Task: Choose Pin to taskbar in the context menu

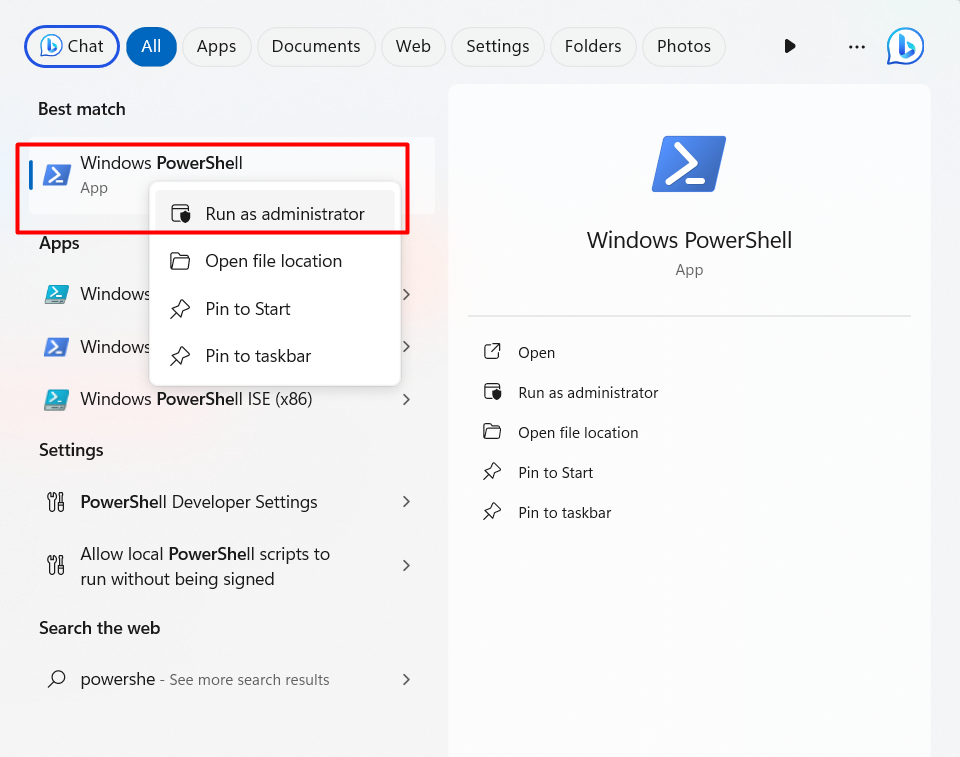Action: [x=275, y=356]
